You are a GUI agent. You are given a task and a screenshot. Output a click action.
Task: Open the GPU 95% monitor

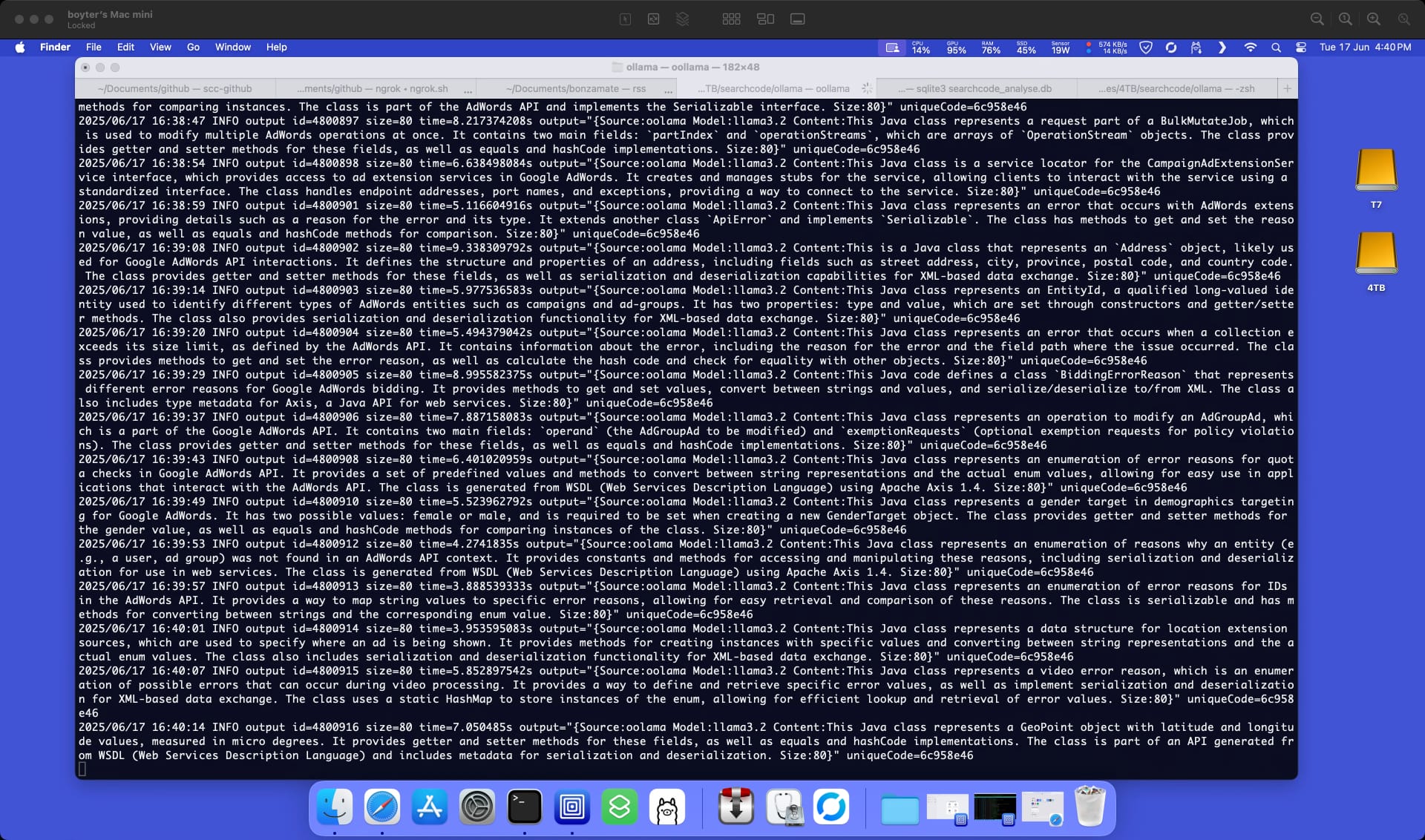(x=956, y=47)
